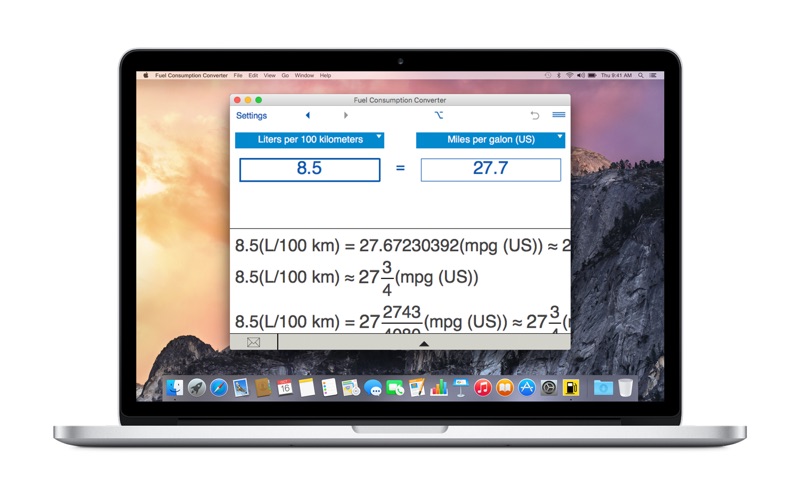This screenshot has height=500, width=800.
Task: Open the App Store icon in the Dock
Action: (527, 388)
